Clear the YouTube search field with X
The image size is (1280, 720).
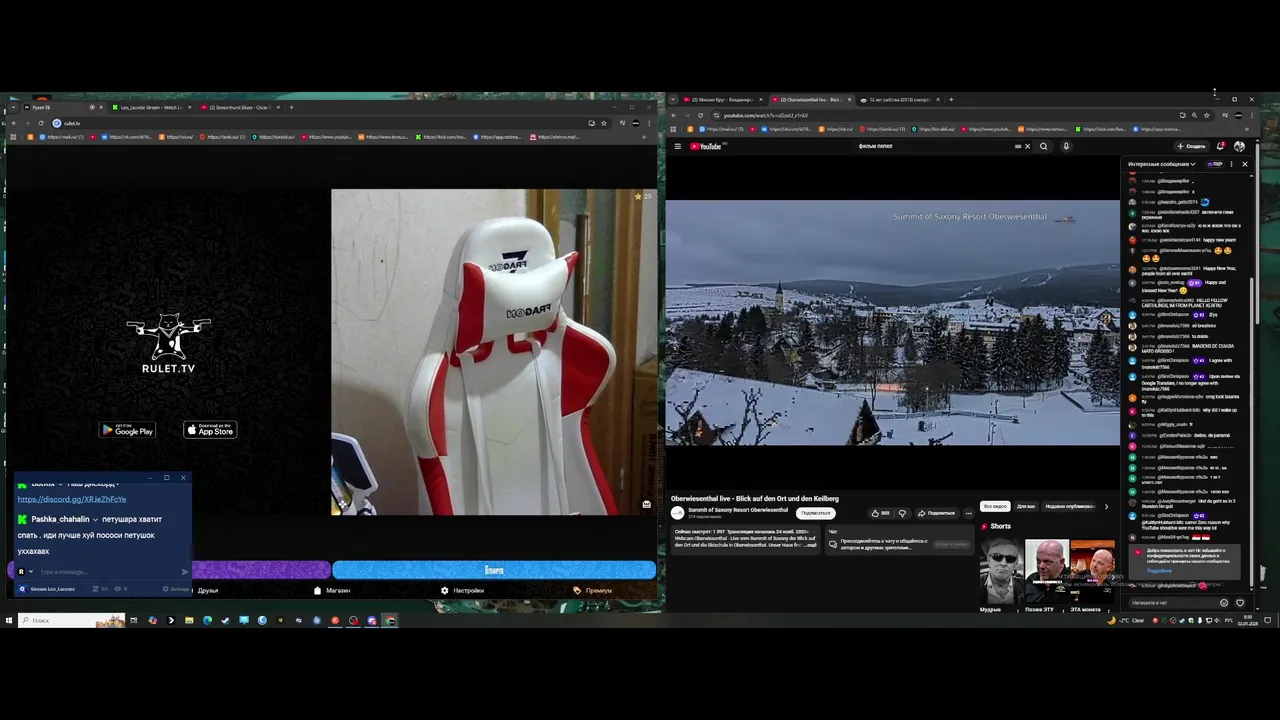click(1027, 146)
